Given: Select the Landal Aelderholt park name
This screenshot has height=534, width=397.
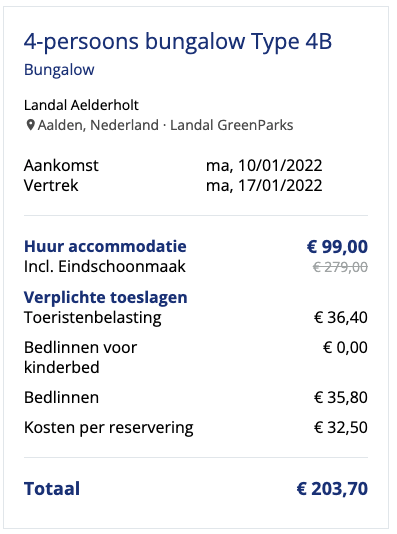Looking at the screenshot, I should pos(81,105).
